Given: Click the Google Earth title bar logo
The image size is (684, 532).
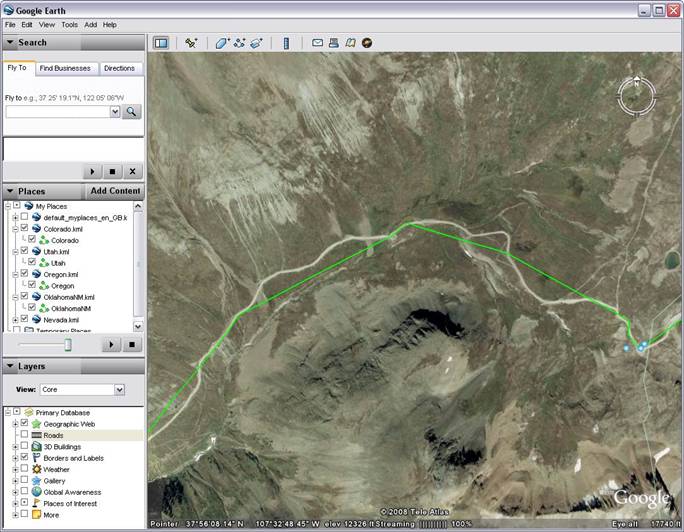Looking at the screenshot, I should pyautogui.click(x=8, y=10).
